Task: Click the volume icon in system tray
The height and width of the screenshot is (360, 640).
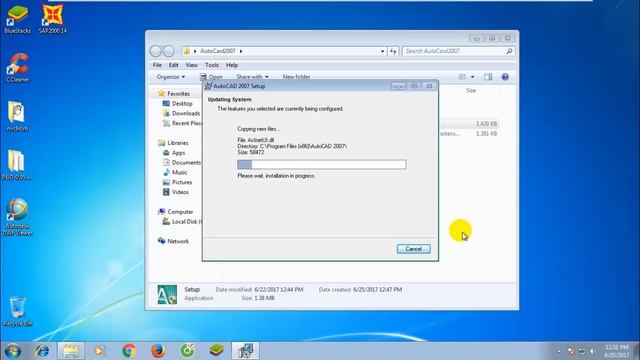Action: pyautogui.click(x=592, y=351)
